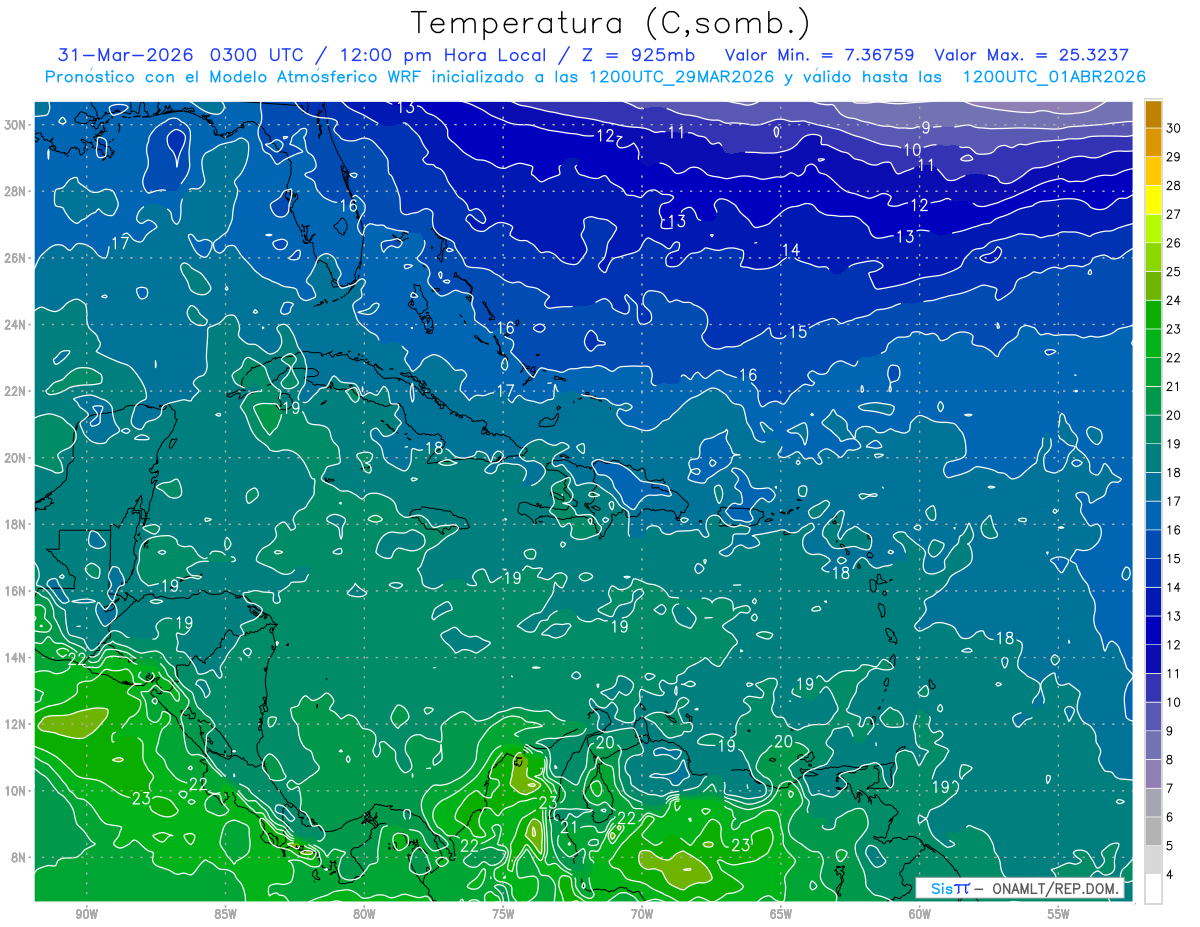Click the contour label '14' on the map
This screenshot has width=1200, height=927.
click(790, 250)
